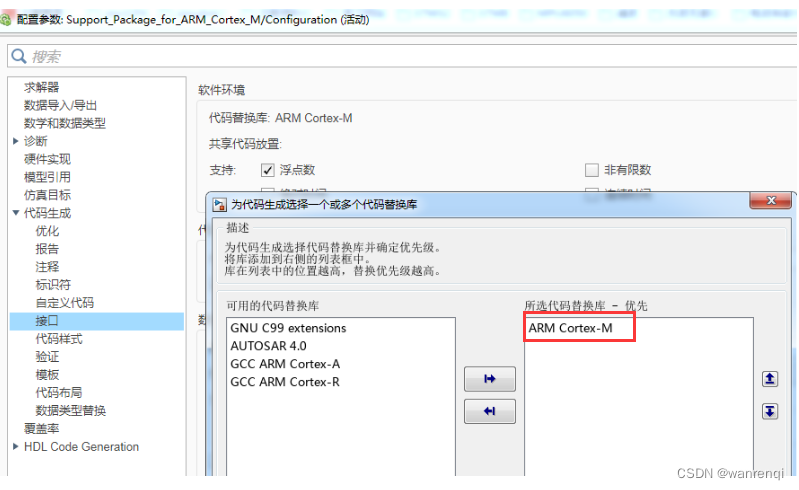
Task: Choose GCC ARM Cortex-A library
Action: pyautogui.click(x=285, y=364)
